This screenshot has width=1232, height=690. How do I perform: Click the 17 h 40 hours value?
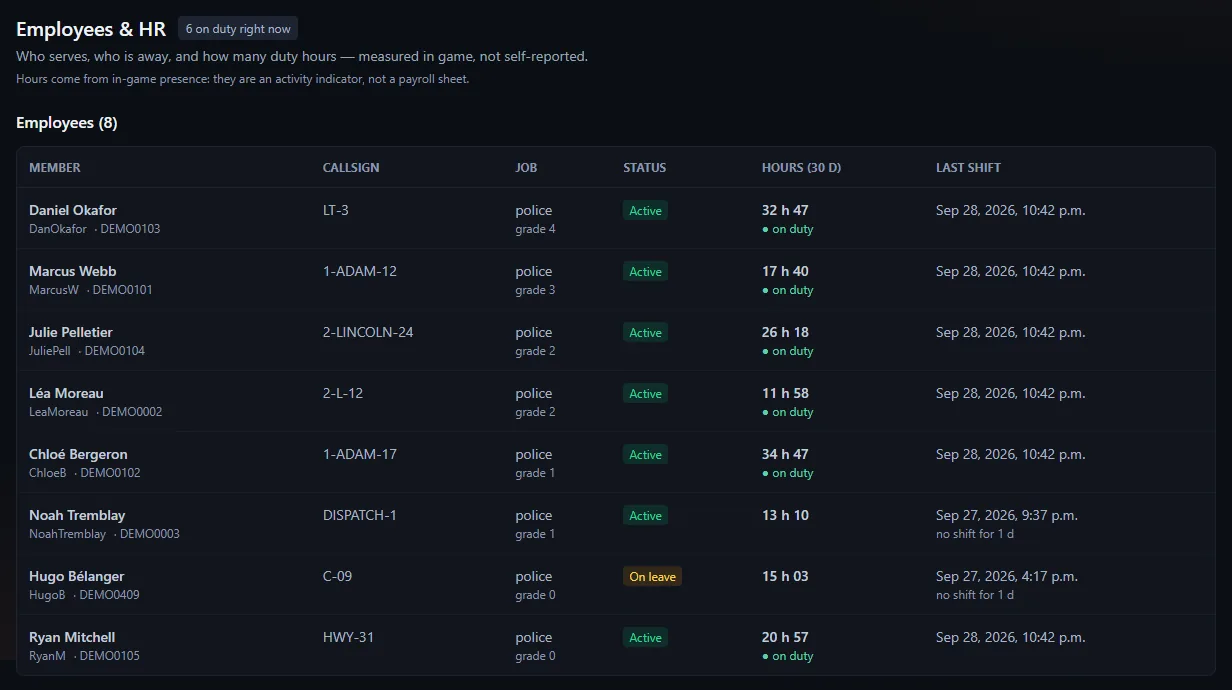[785, 271]
